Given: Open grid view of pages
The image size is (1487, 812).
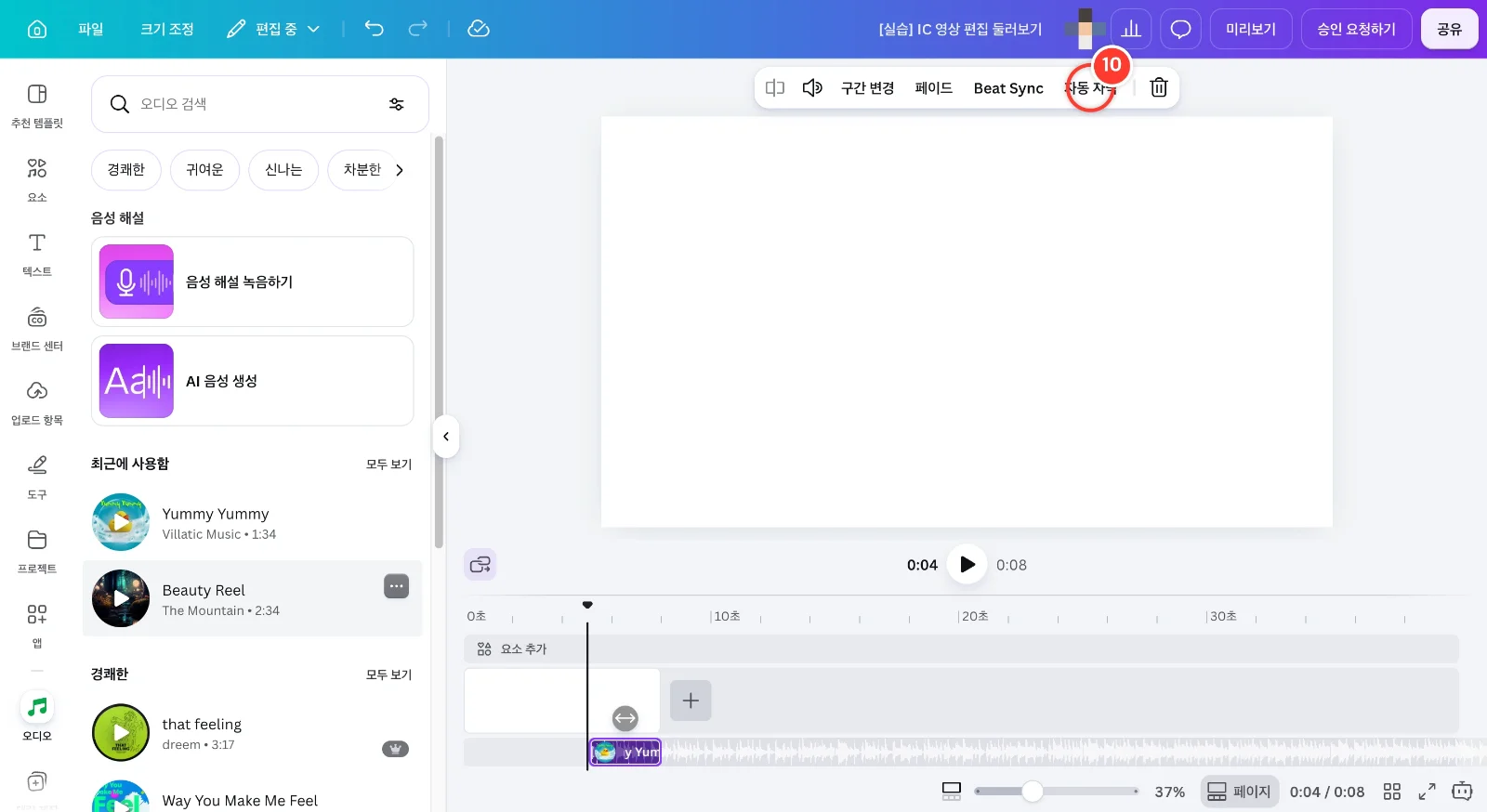Looking at the screenshot, I should coord(1392,792).
